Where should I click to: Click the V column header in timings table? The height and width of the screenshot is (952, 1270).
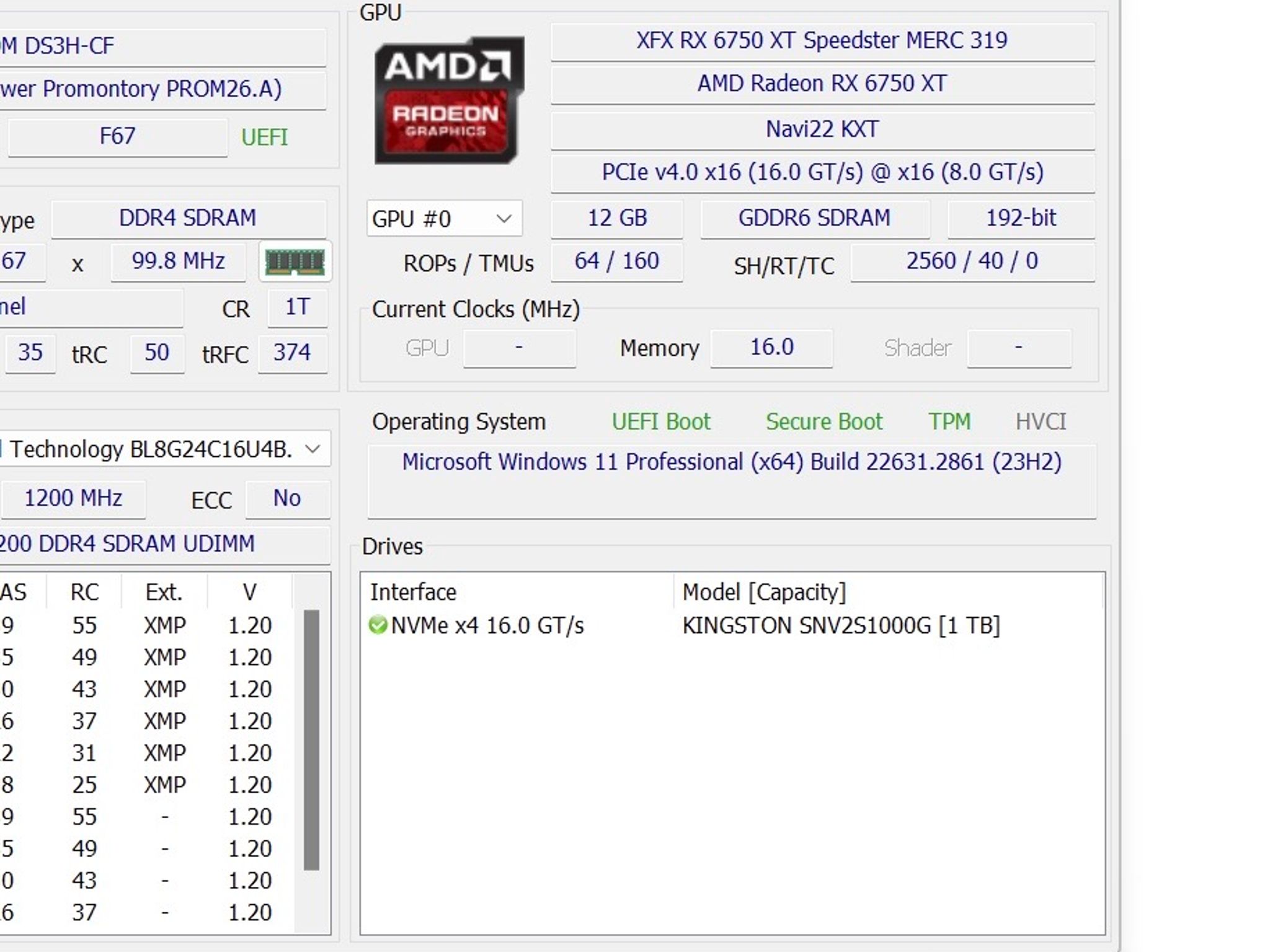(x=249, y=593)
